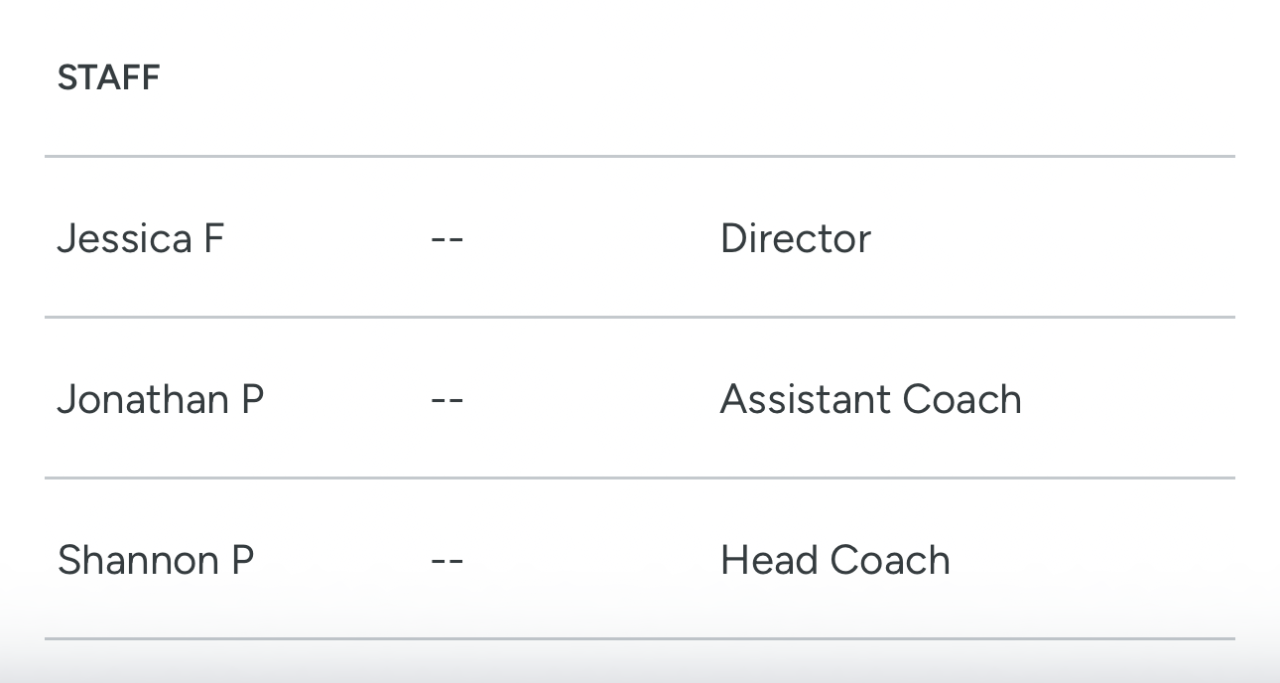Click the word "Coach" in Assistant Coach
The height and width of the screenshot is (683, 1280).
tap(961, 400)
